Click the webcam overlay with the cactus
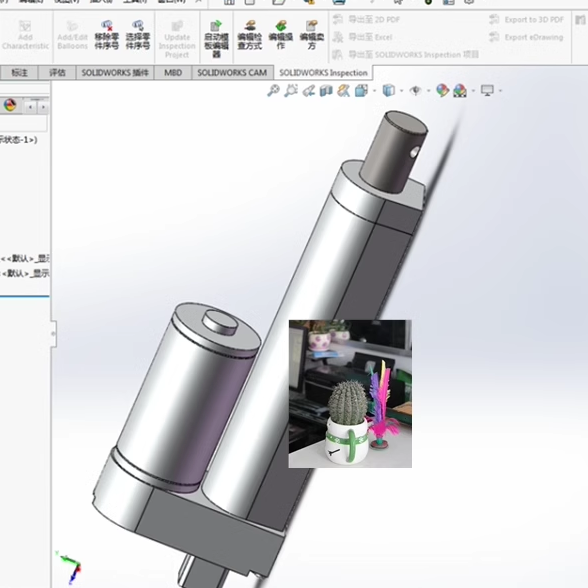The height and width of the screenshot is (588, 588). (350, 393)
